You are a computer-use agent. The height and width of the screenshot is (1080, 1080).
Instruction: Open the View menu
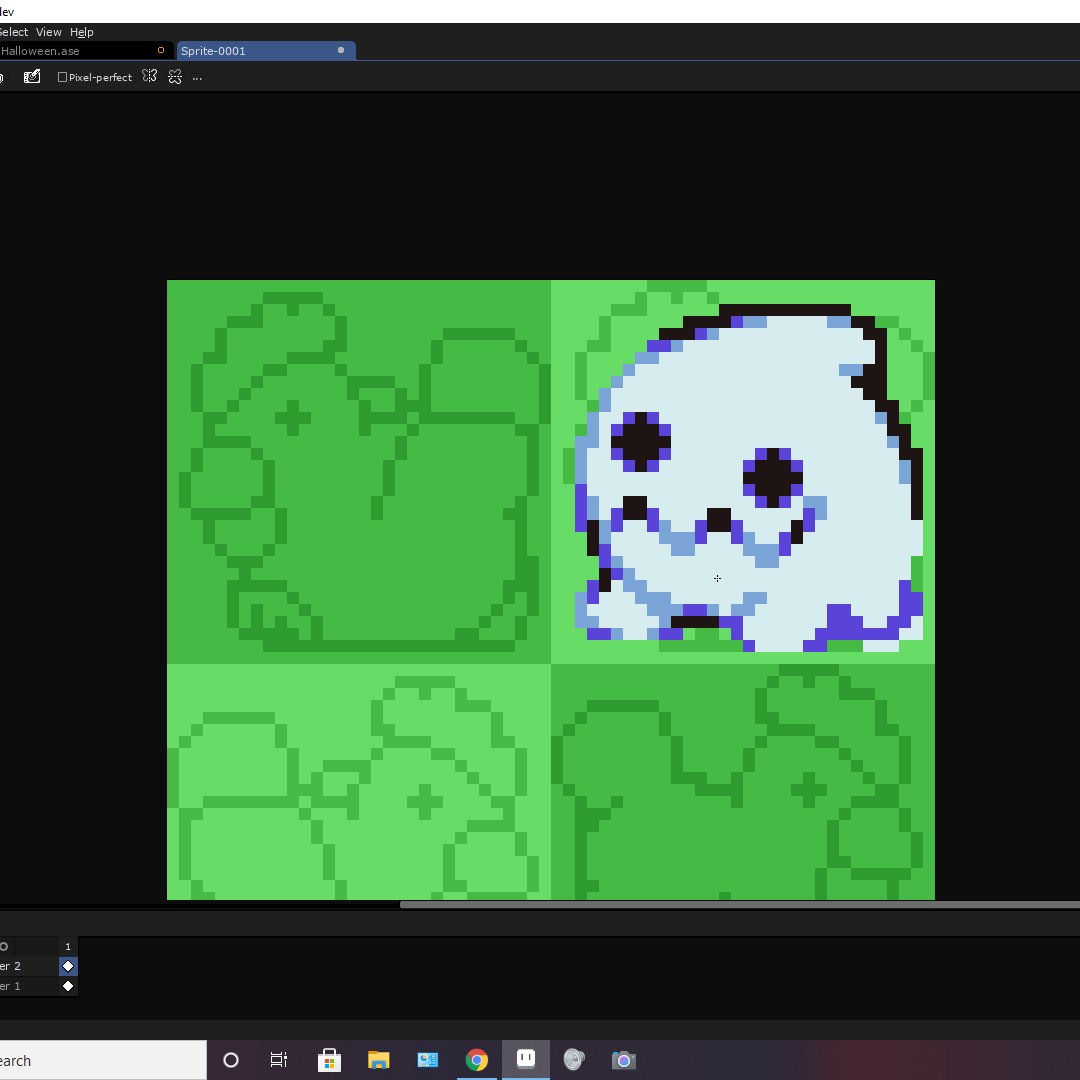[48, 32]
